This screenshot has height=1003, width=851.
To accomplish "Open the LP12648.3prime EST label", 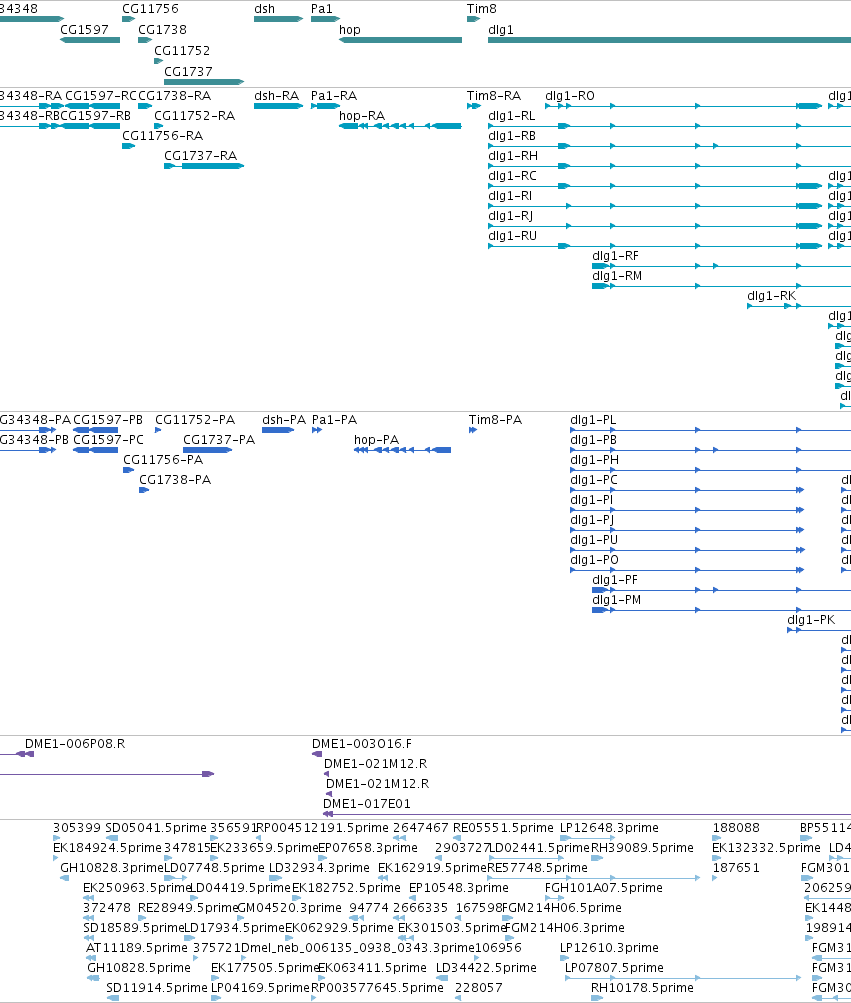I will coord(609,828).
